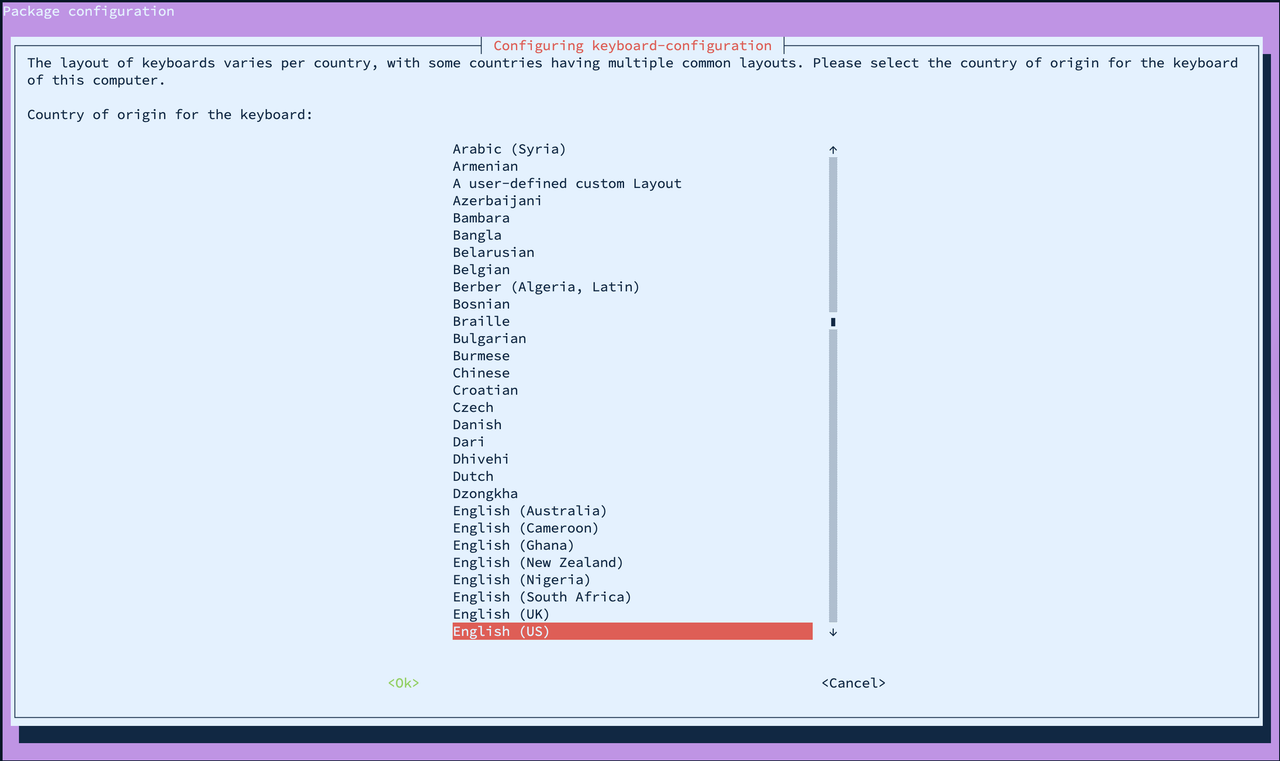Pick the Dutch keyboard option
The width and height of the screenshot is (1280, 761).
(x=473, y=476)
